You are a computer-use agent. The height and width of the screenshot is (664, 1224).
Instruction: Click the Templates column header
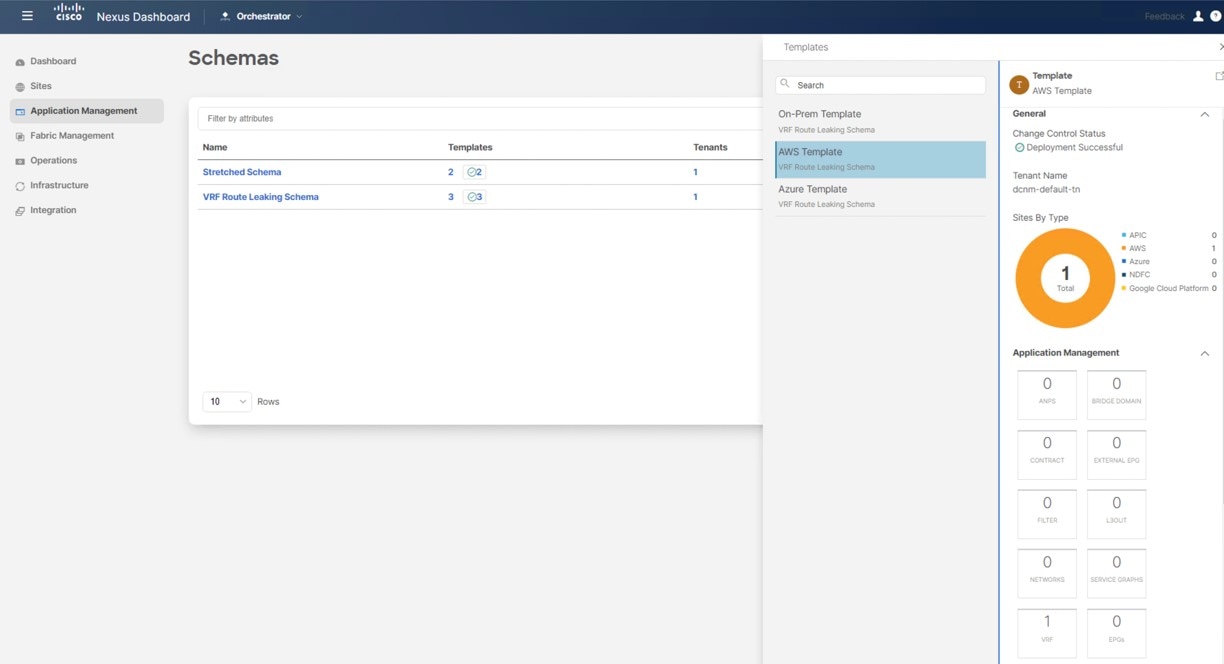470,147
